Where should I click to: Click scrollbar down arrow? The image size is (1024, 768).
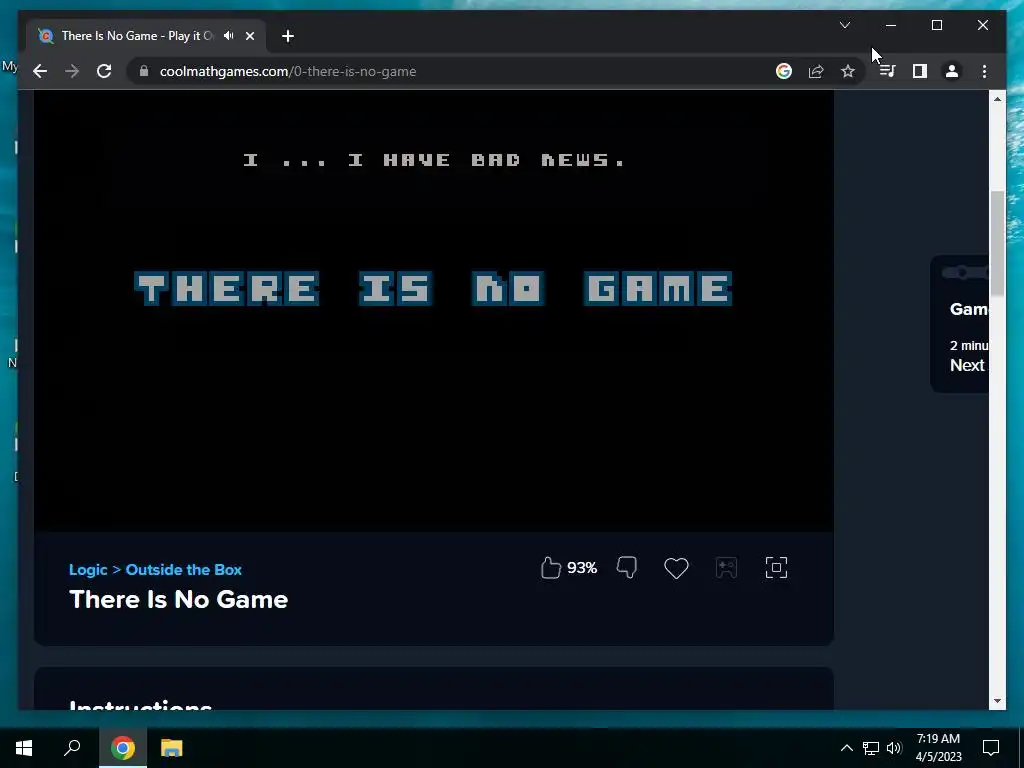(997, 701)
